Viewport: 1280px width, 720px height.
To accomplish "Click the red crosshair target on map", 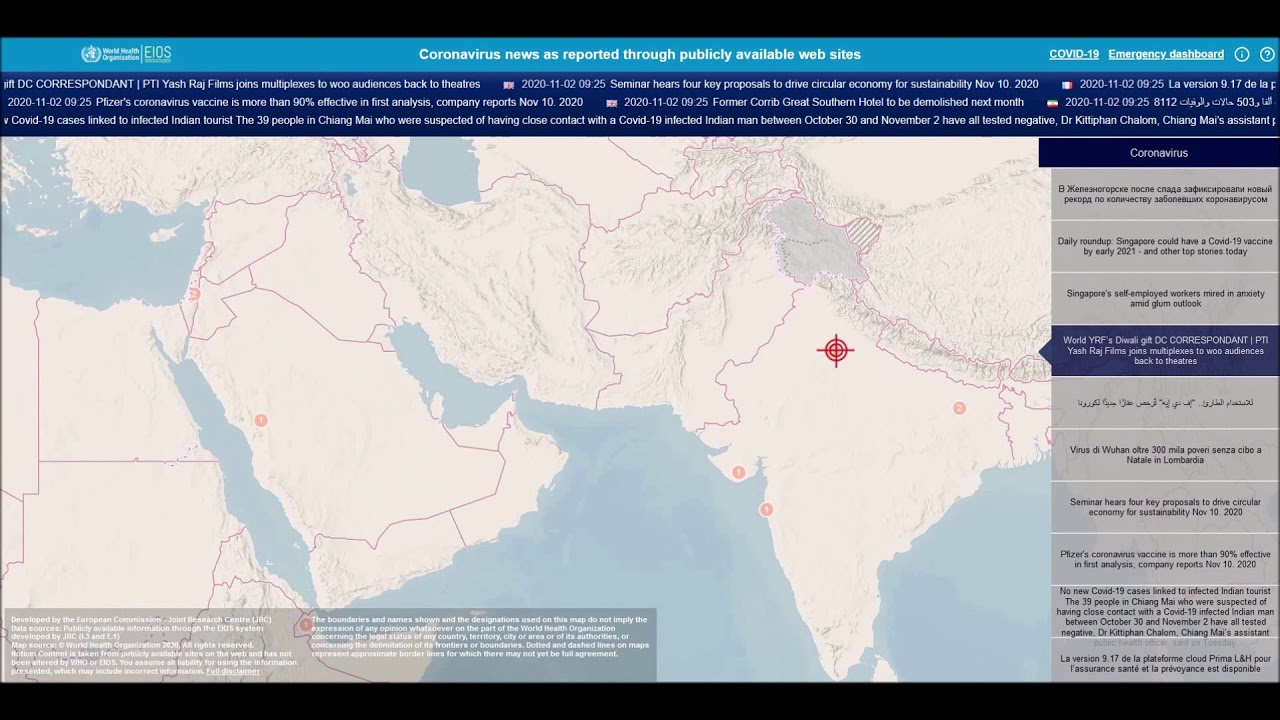I will pos(835,350).
